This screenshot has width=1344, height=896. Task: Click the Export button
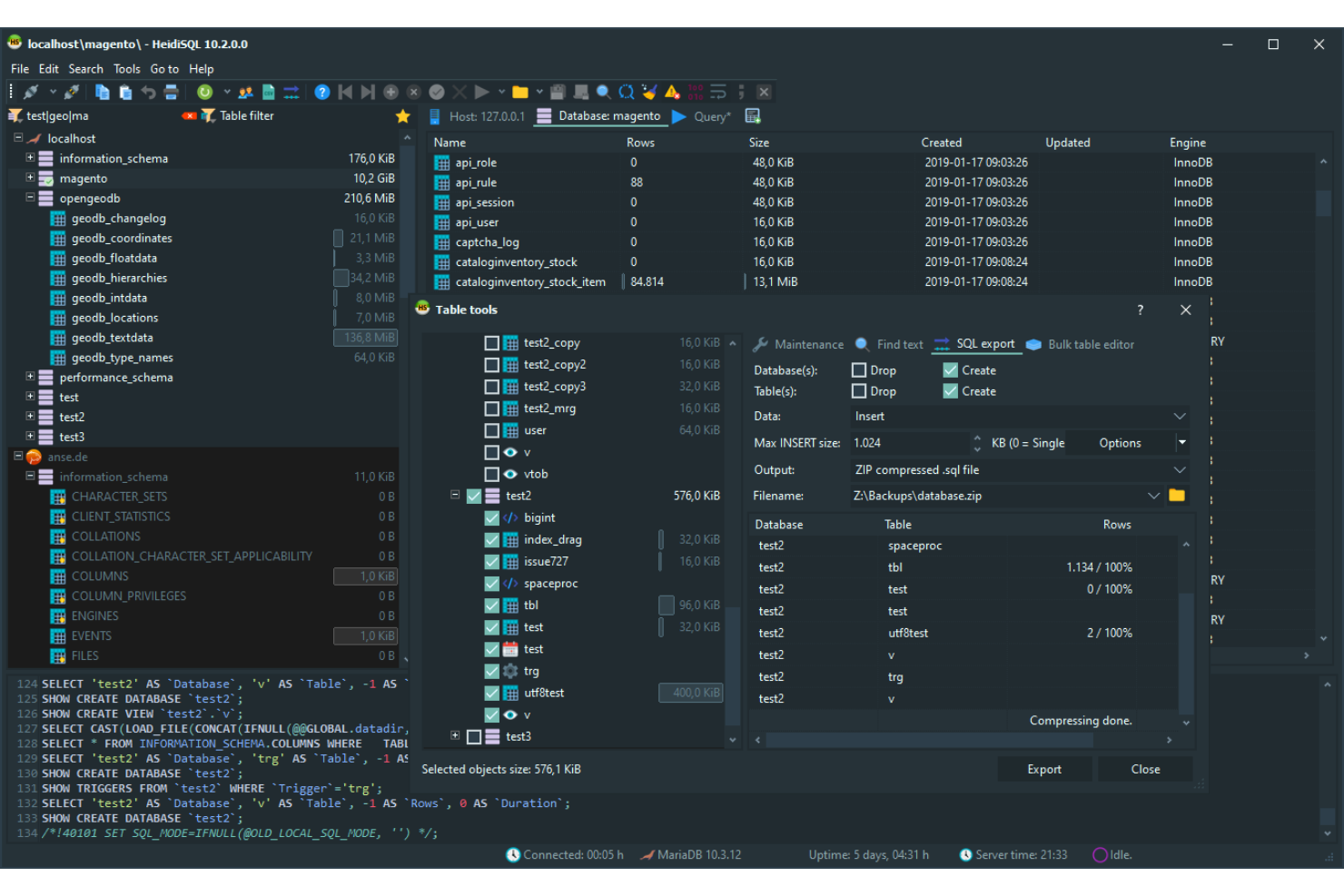[1044, 768]
